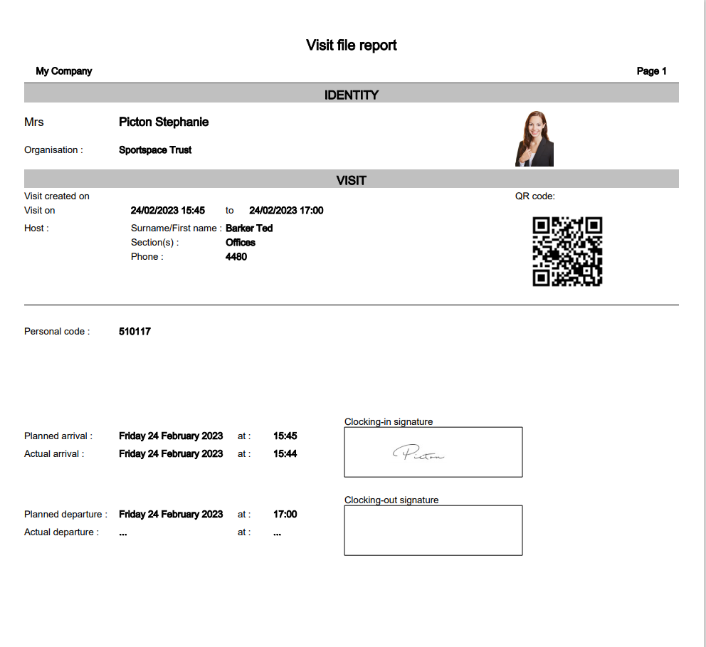Select planned departure date 'Friday 24 February 2023'
Viewport: 706px width, 647px height.
click(x=171, y=514)
